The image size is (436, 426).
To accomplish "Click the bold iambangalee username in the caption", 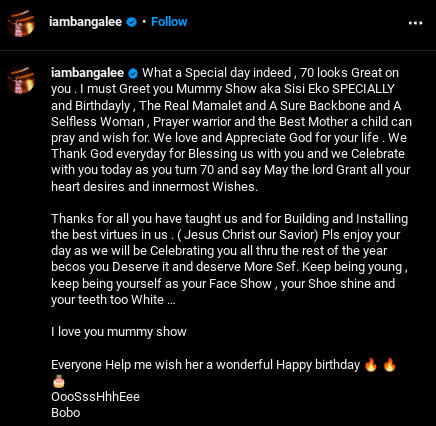I will 87,73.
